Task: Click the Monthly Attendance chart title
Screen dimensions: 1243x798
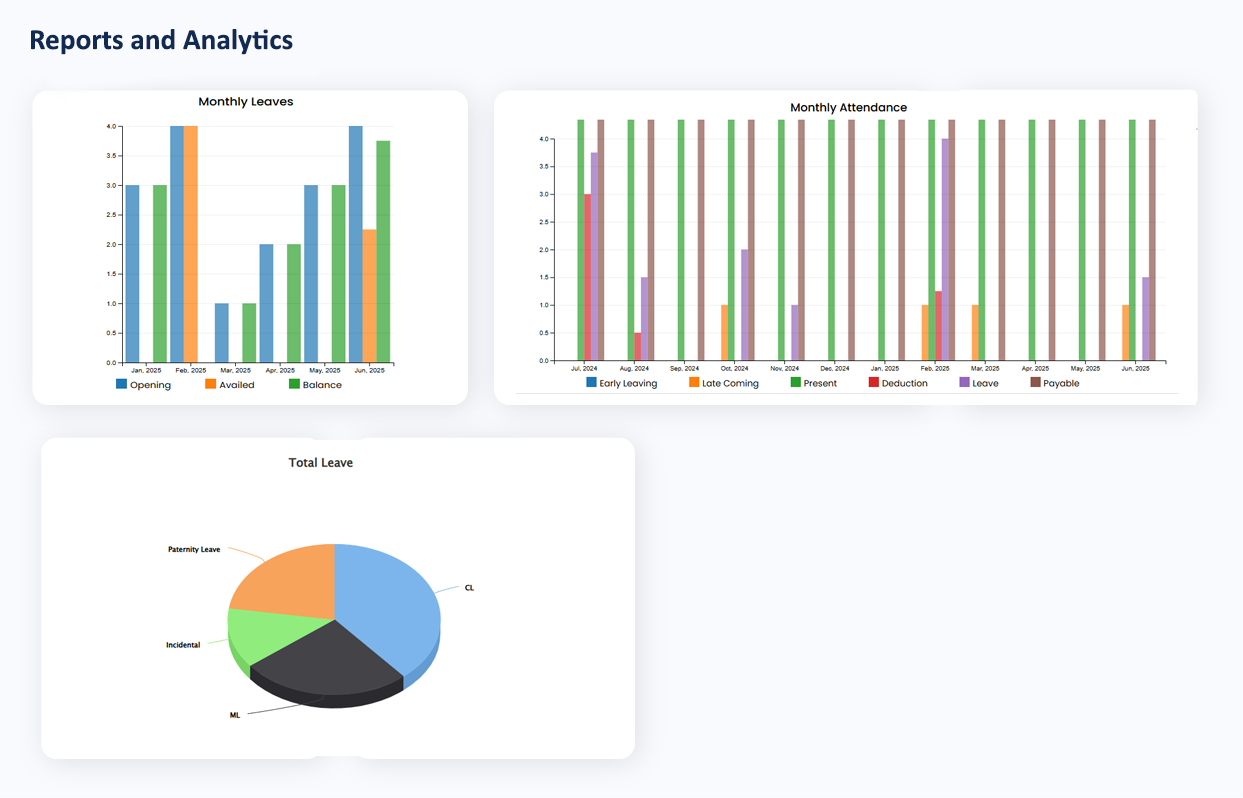Action: [x=848, y=107]
